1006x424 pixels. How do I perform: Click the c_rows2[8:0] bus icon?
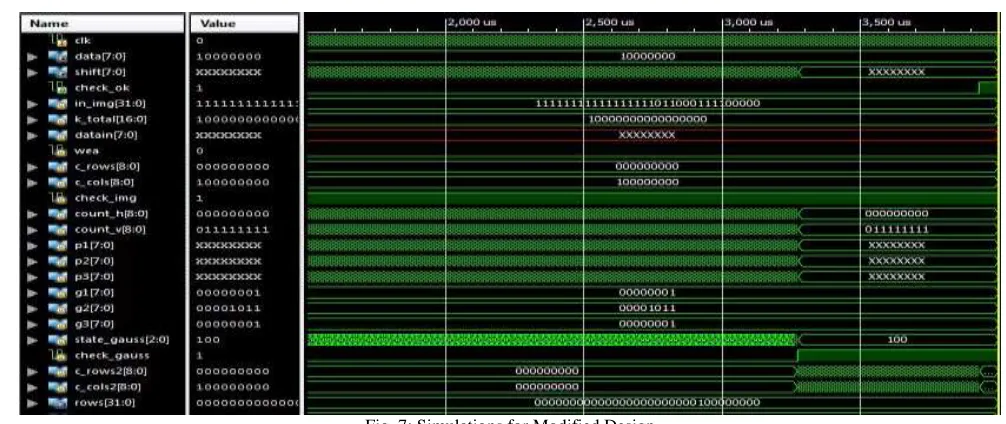[x=56, y=371]
